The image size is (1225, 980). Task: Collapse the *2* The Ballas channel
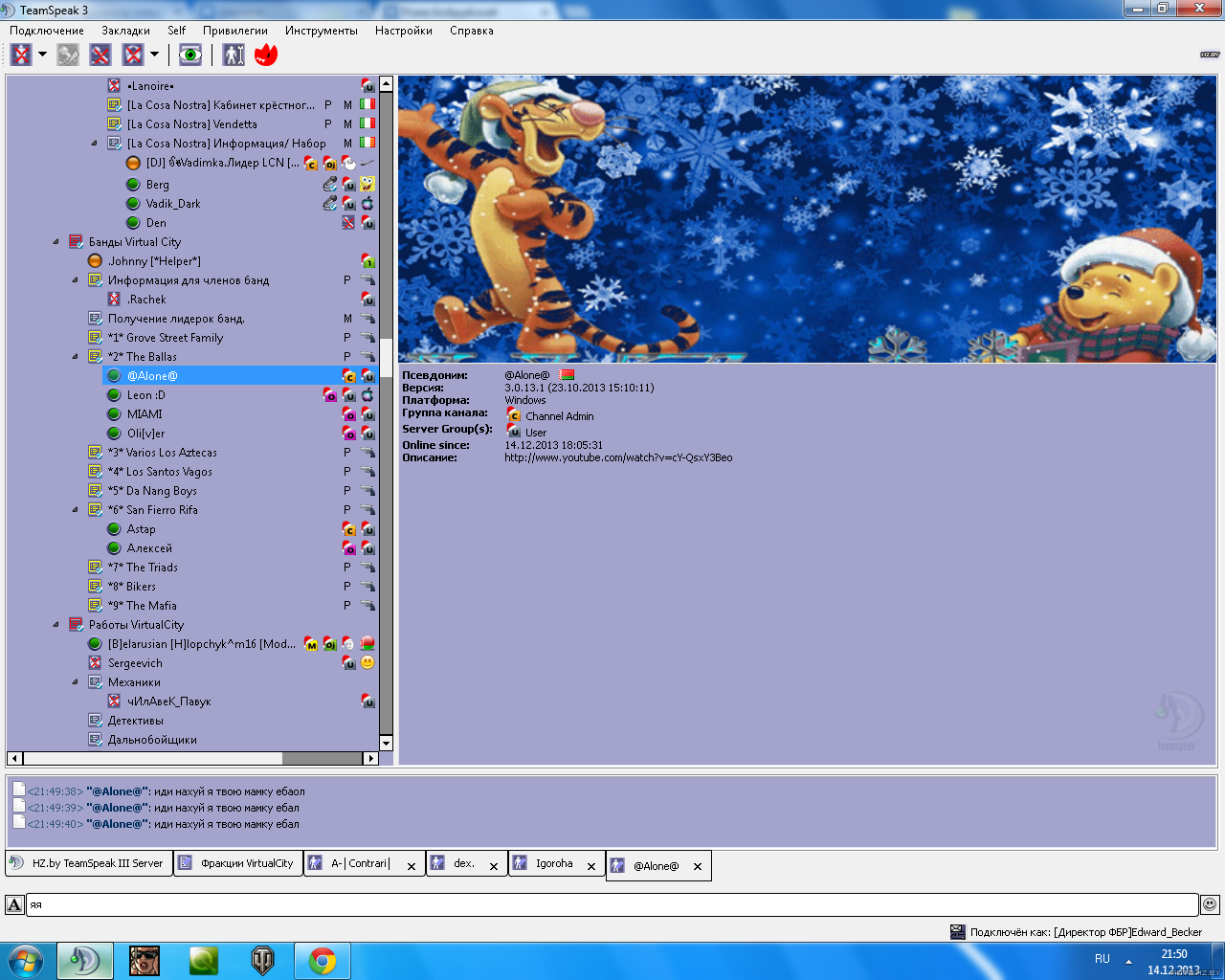75,357
